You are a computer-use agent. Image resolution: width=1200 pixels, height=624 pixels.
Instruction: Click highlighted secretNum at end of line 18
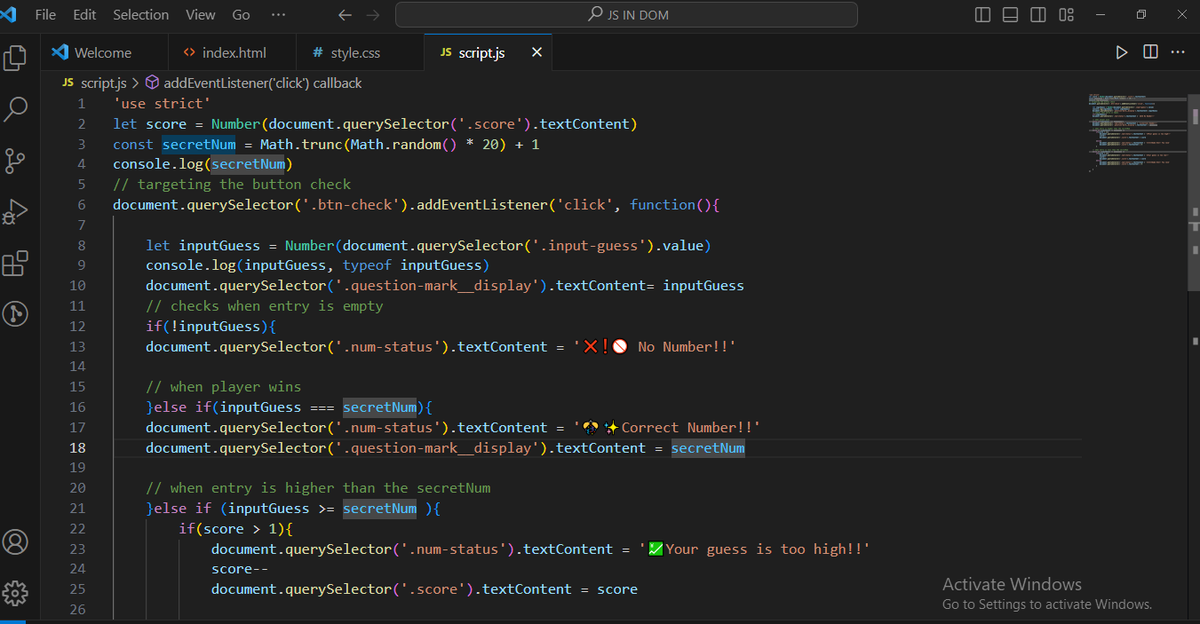pyautogui.click(x=708, y=447)
